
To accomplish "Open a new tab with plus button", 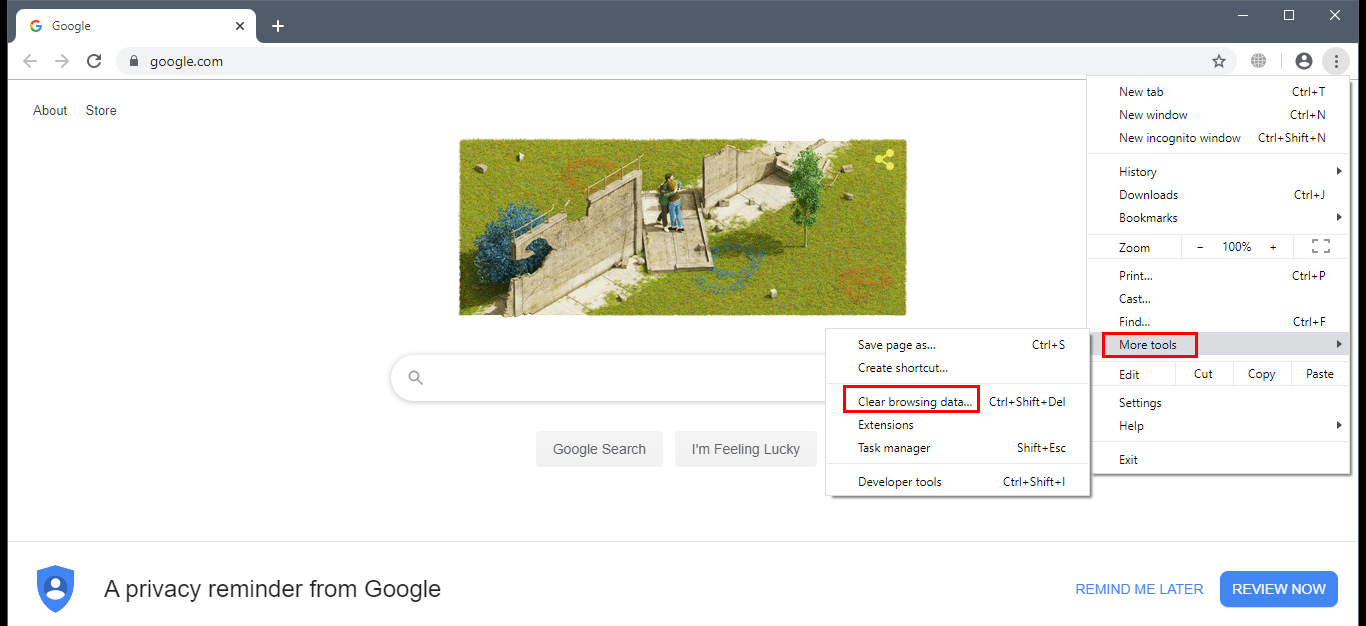I will click(278, 26).
